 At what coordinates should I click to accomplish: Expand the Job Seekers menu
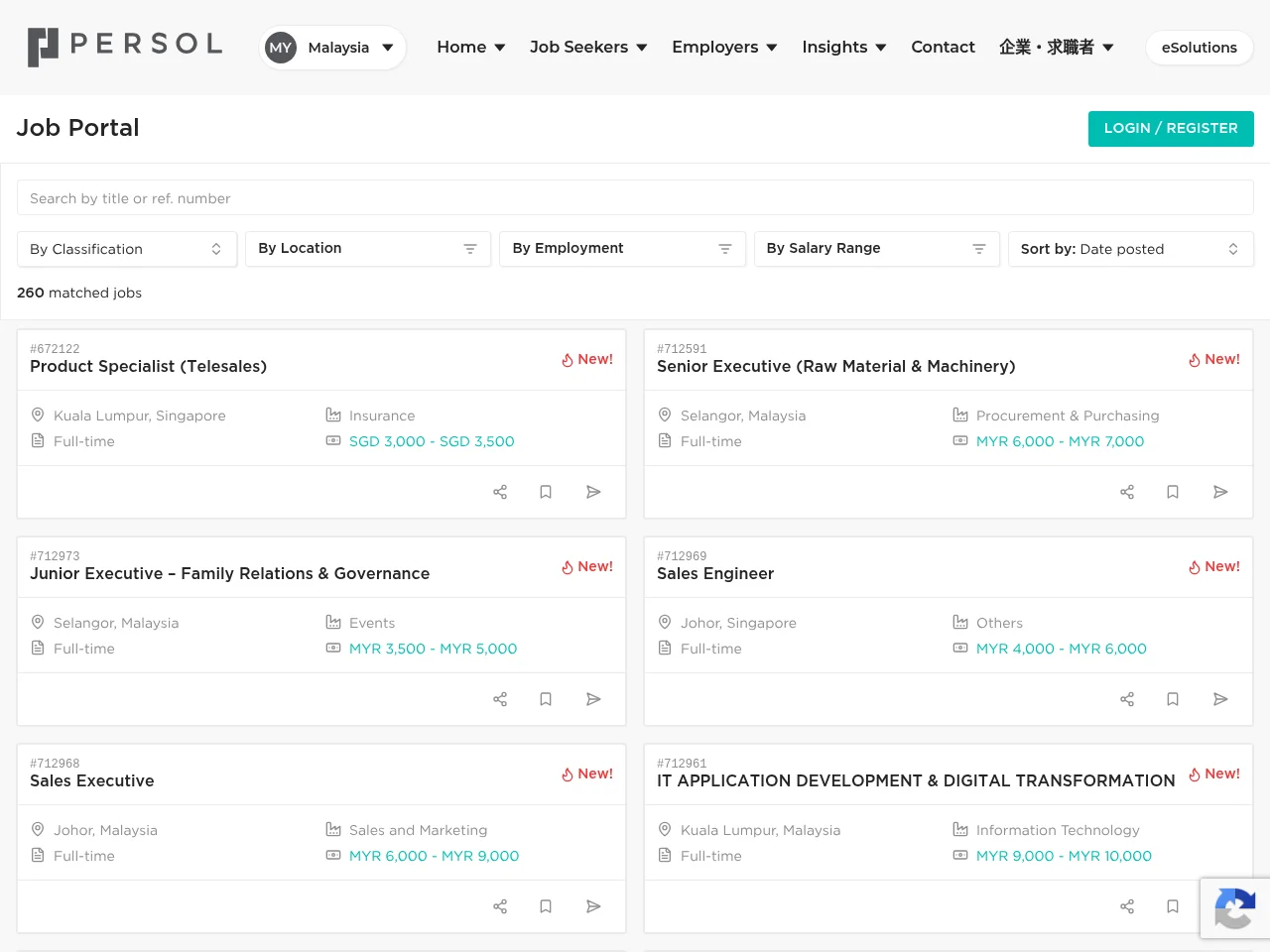tap(588, 47)
